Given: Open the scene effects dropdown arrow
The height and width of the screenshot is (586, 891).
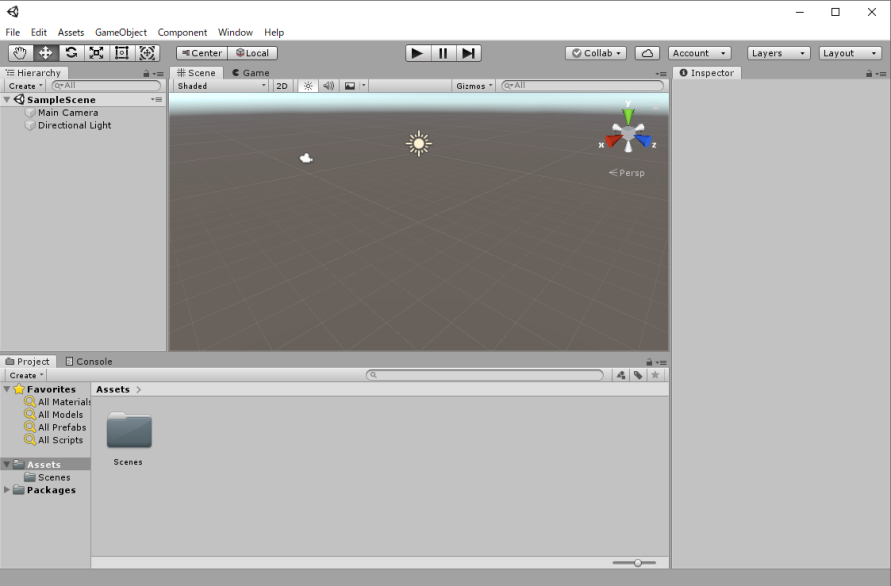Looking at the screenshot, I should pos(364,86).
